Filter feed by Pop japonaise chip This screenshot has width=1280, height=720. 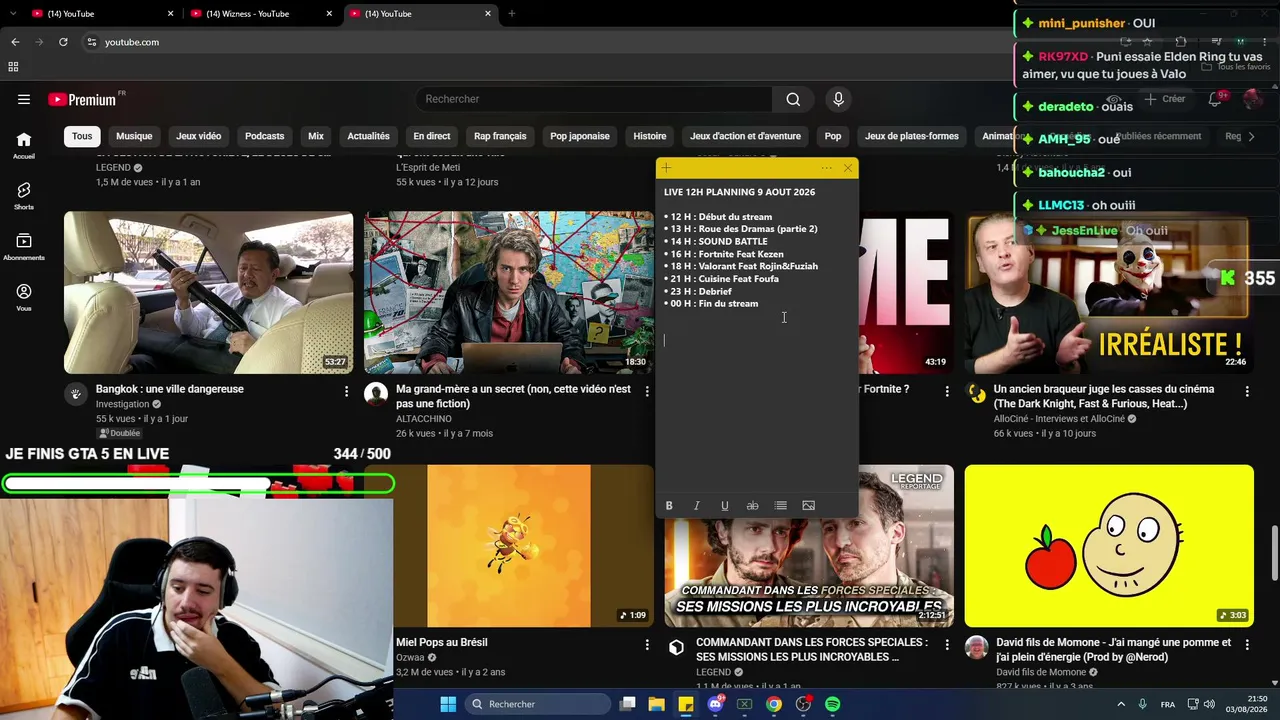point(580,136)
